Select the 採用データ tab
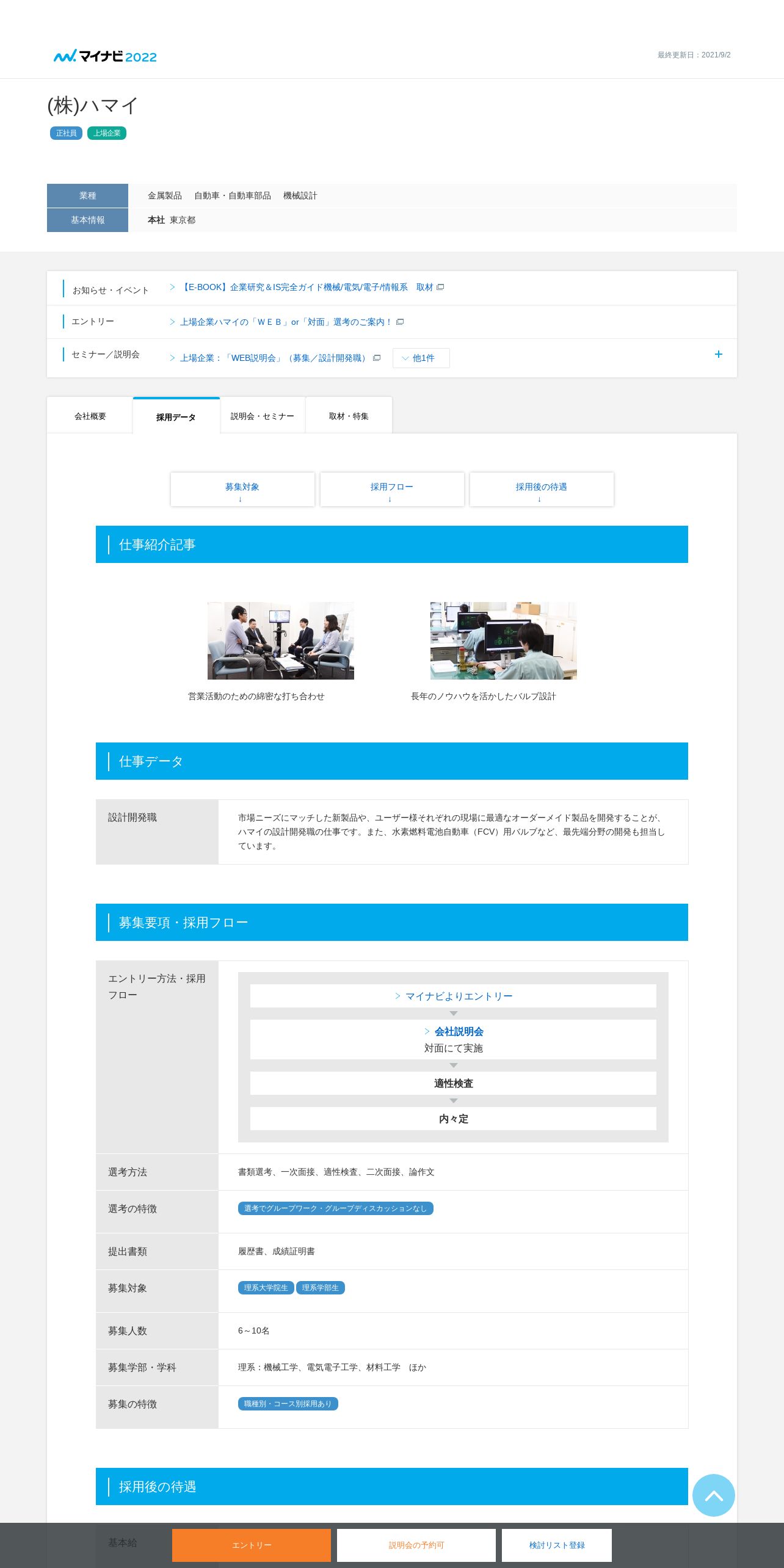The width and height of the screenshot is (784, 1568). pyautogui.click(x=176, y=416)
